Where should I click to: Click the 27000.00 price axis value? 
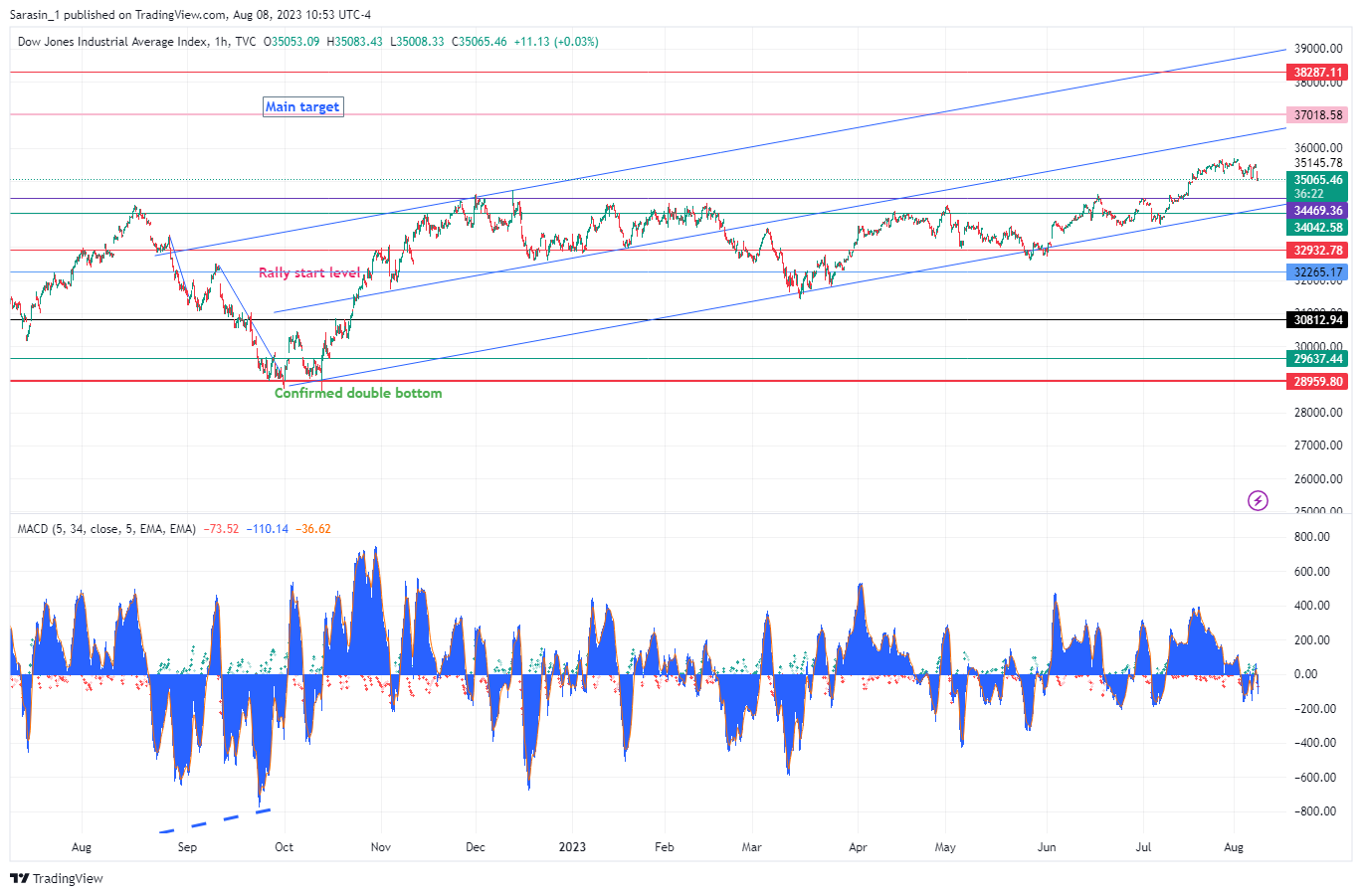(1318, 446)
